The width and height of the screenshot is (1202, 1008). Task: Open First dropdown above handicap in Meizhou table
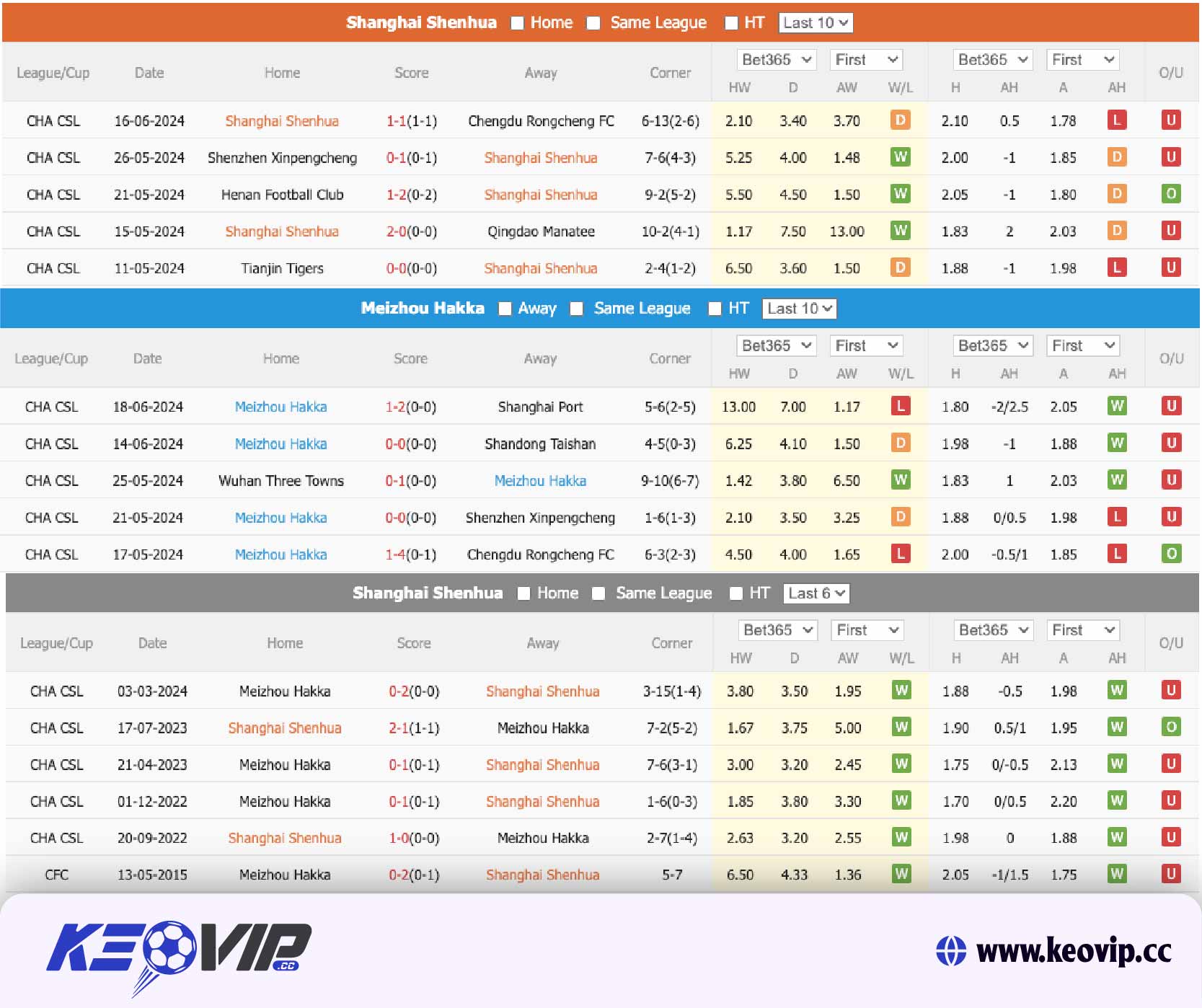pos(1082,346)
